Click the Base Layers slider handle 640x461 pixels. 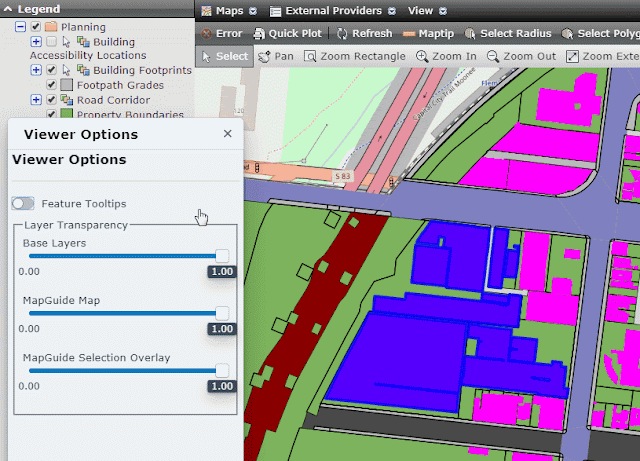coord(222,256)
